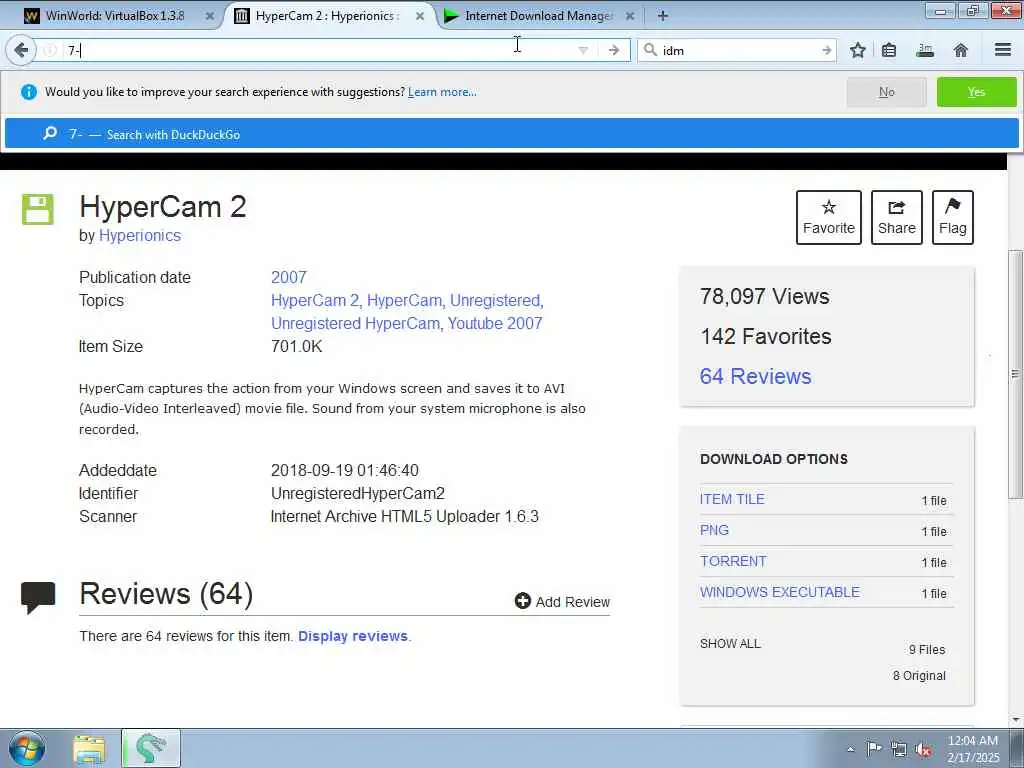
Task: Open a new tab with plus button
Action: (x=662, y=16)
